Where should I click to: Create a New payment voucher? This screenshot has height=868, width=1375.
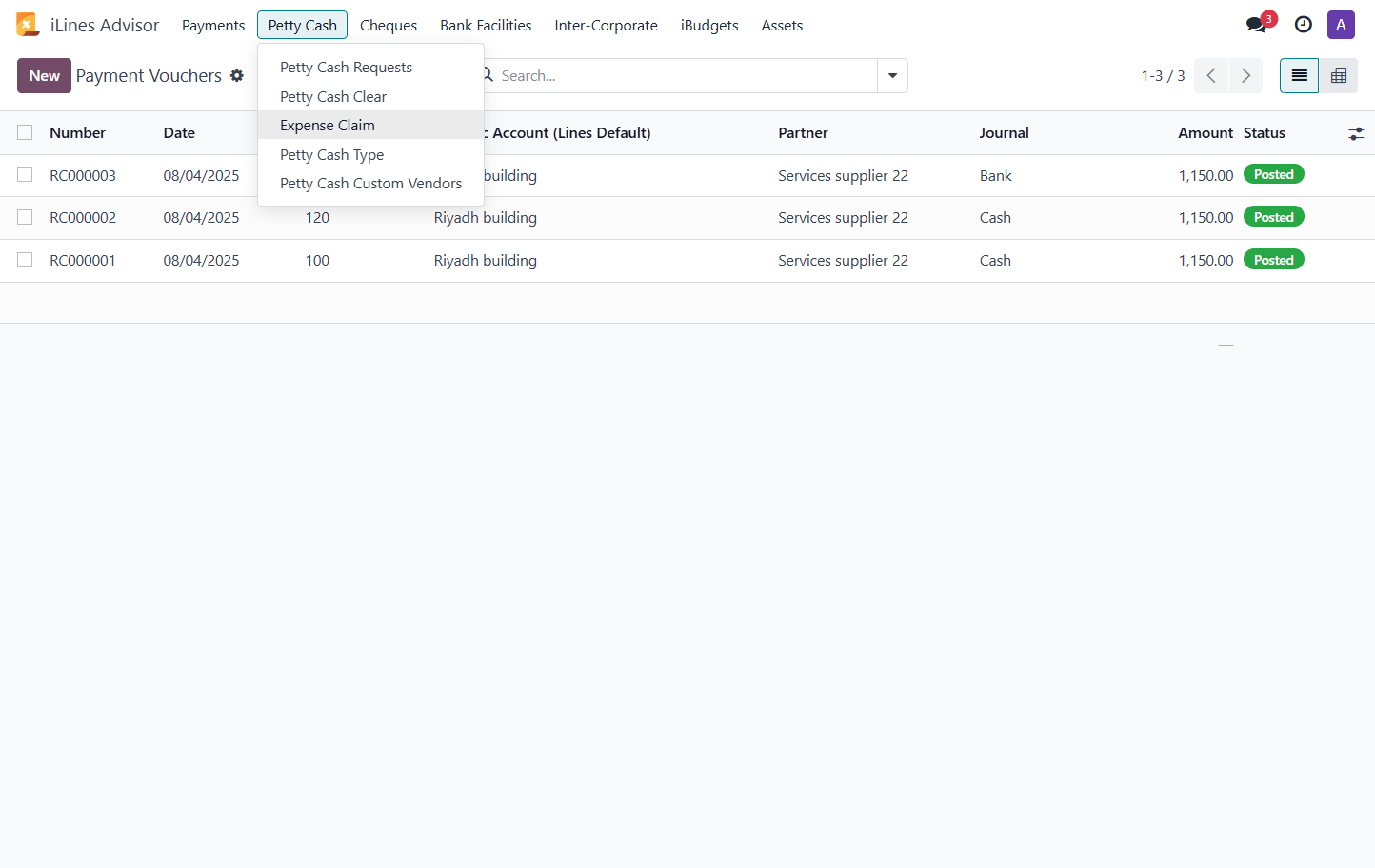(44, 75)
